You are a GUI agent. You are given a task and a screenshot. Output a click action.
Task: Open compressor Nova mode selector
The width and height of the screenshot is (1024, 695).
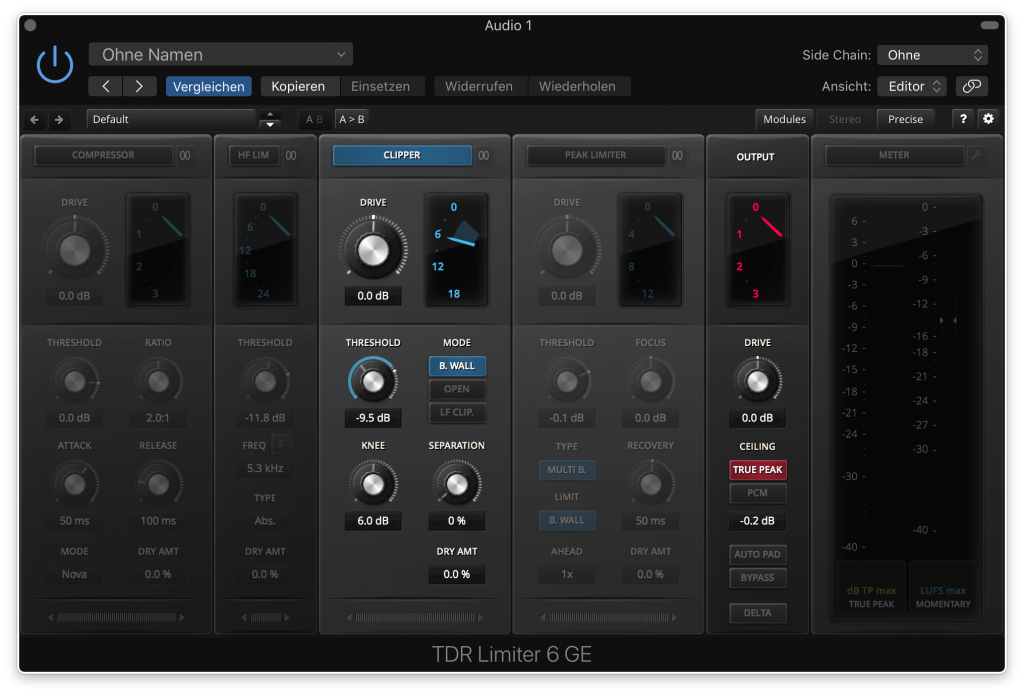[74, 574]
